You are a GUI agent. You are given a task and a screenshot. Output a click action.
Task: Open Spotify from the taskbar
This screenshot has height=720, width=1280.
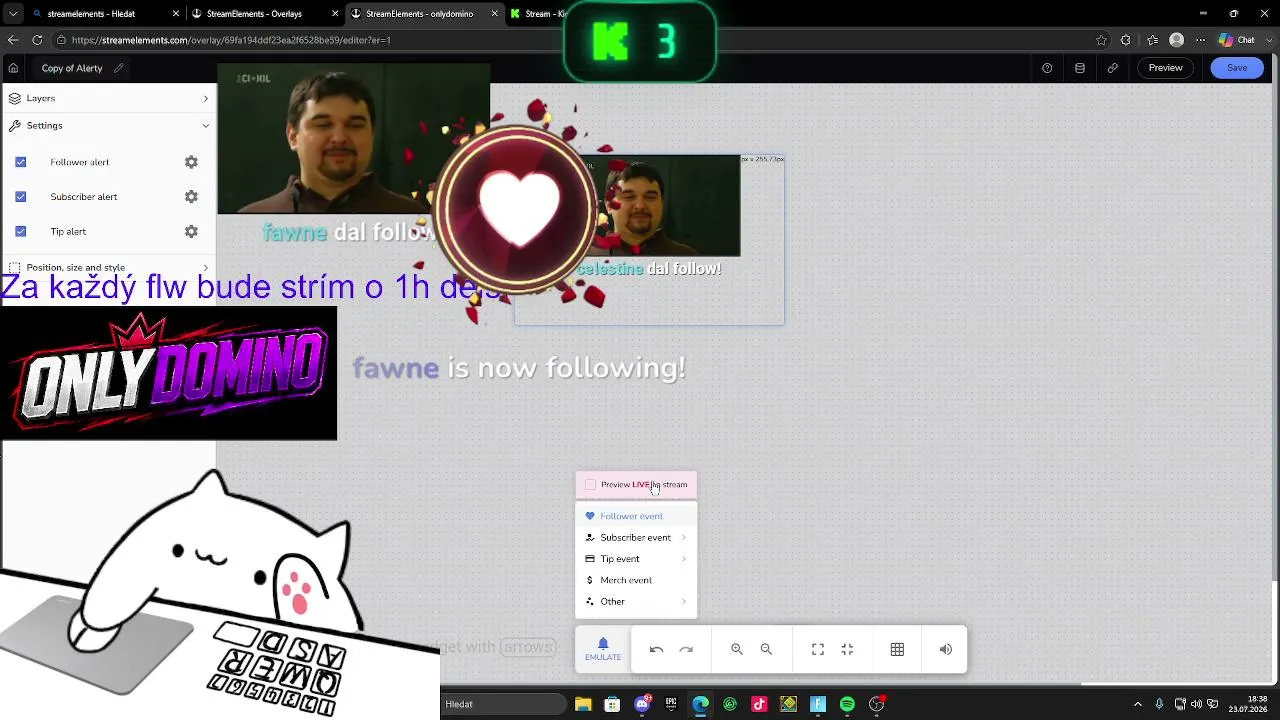pos(847,704)
